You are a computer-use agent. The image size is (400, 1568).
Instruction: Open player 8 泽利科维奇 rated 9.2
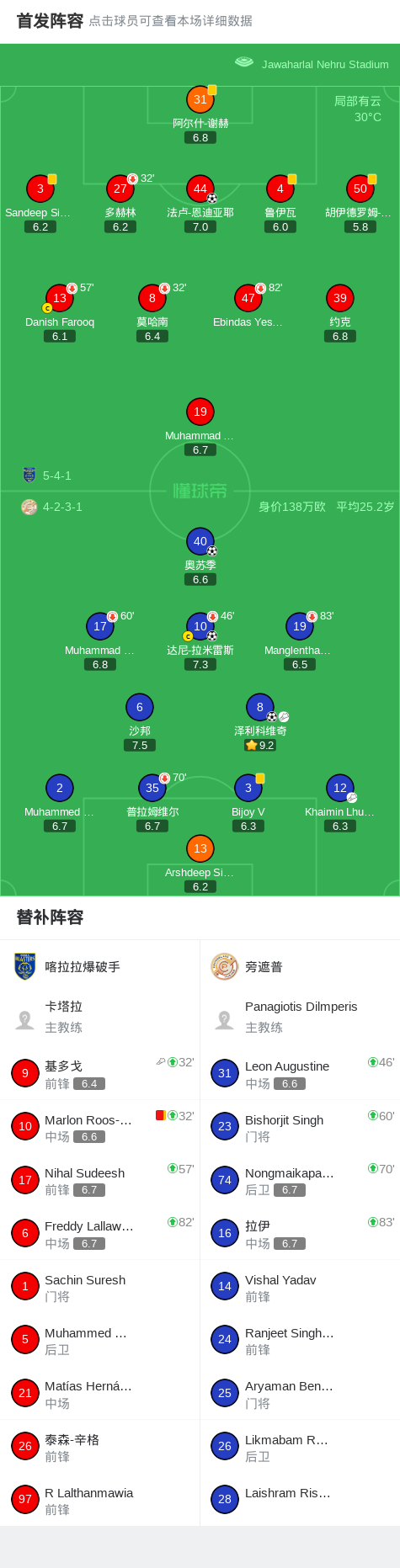(x=260, y=707)
